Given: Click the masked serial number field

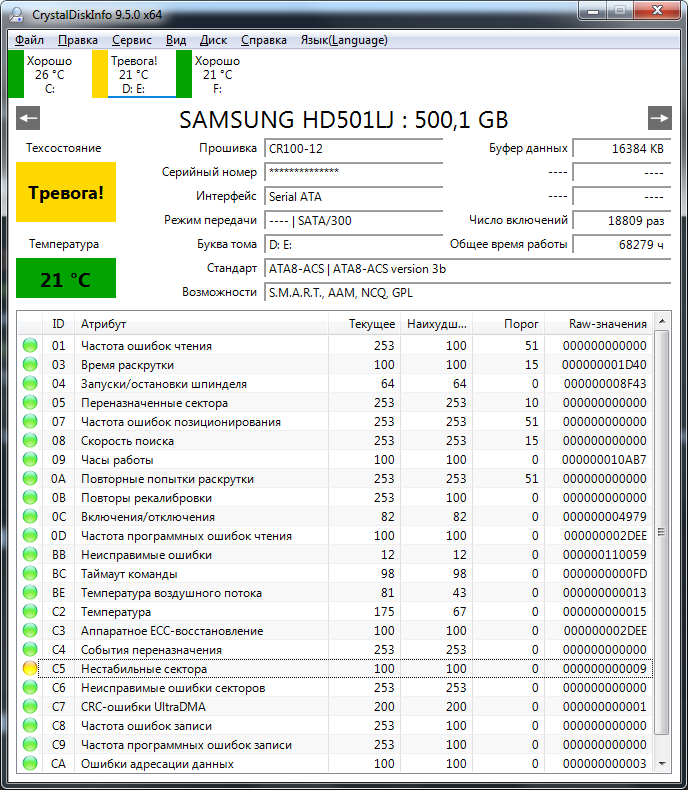Looking at the screenshot, I should (x=353, y=172).
